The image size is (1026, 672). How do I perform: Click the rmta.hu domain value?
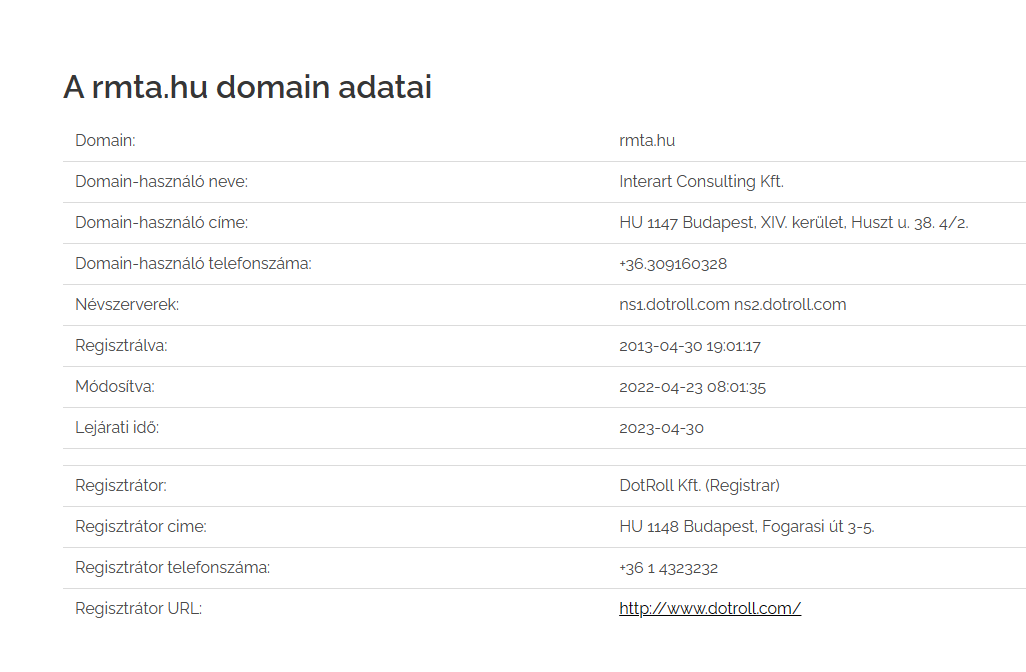coord(647,141)
